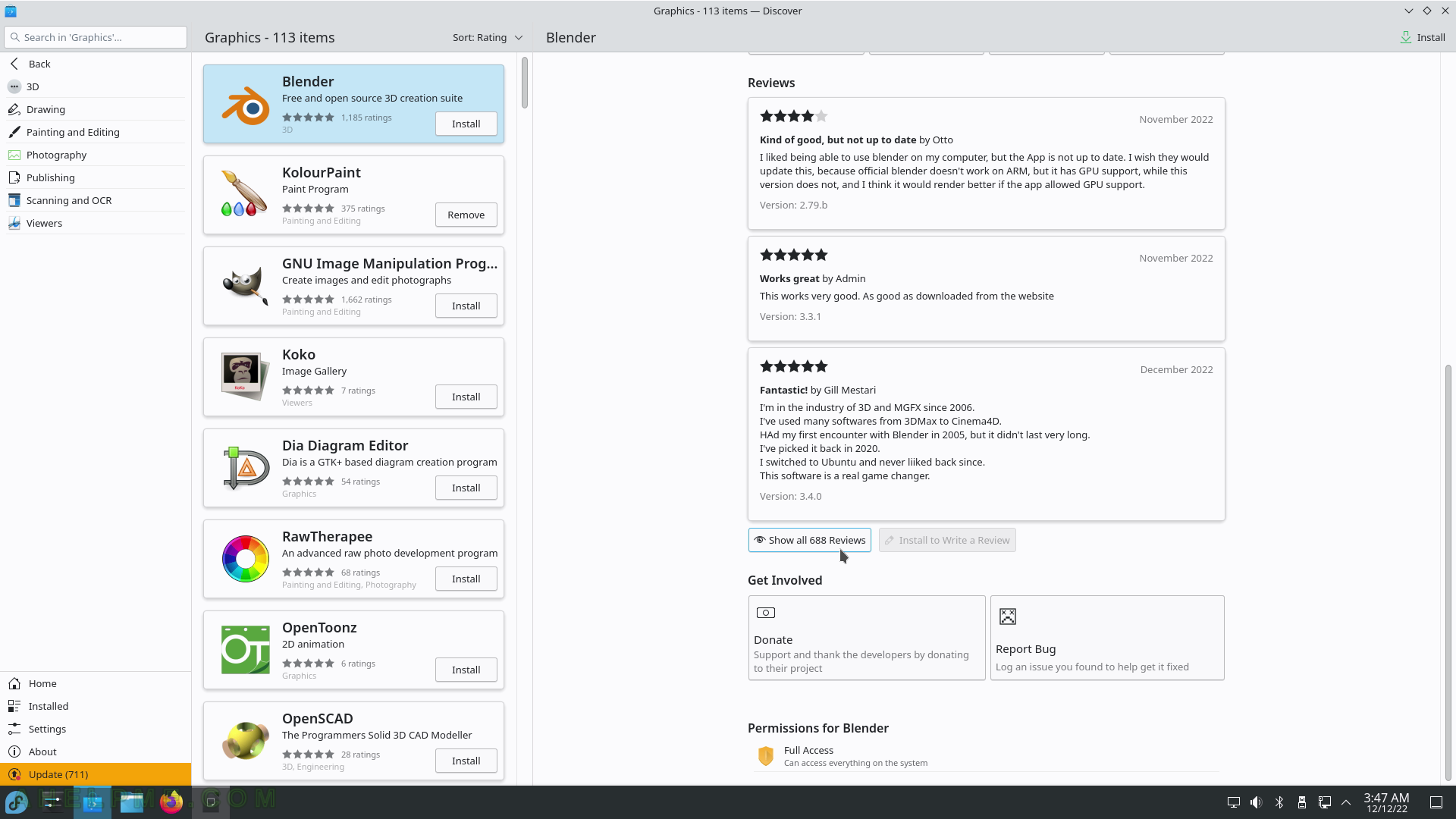This screenshot has height=819, width=1456.
Task: Install OpenSCAD
Action: [x=466, y=761]
